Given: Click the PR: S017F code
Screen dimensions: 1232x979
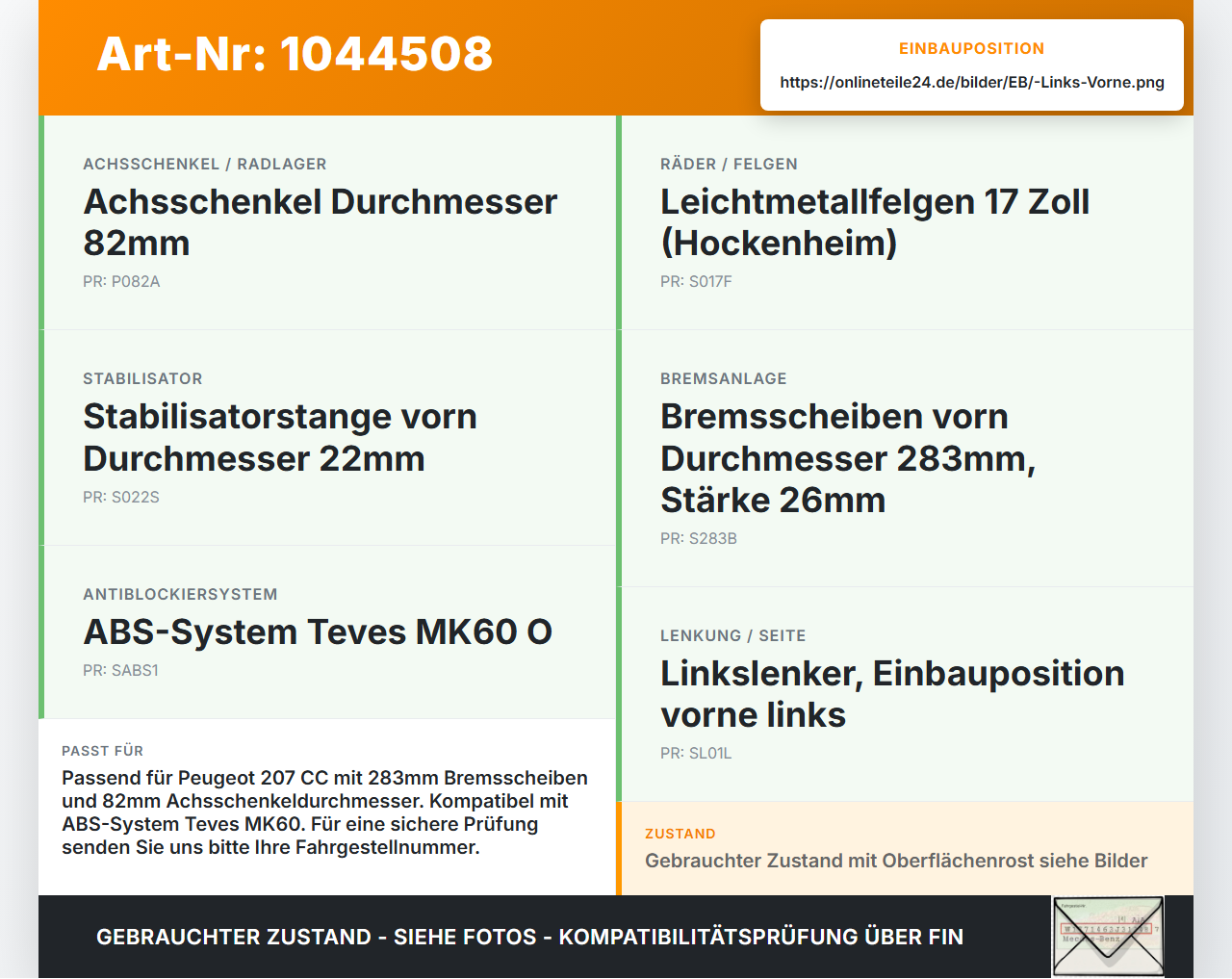Looking at the screenshot, I should coord(696,281).
